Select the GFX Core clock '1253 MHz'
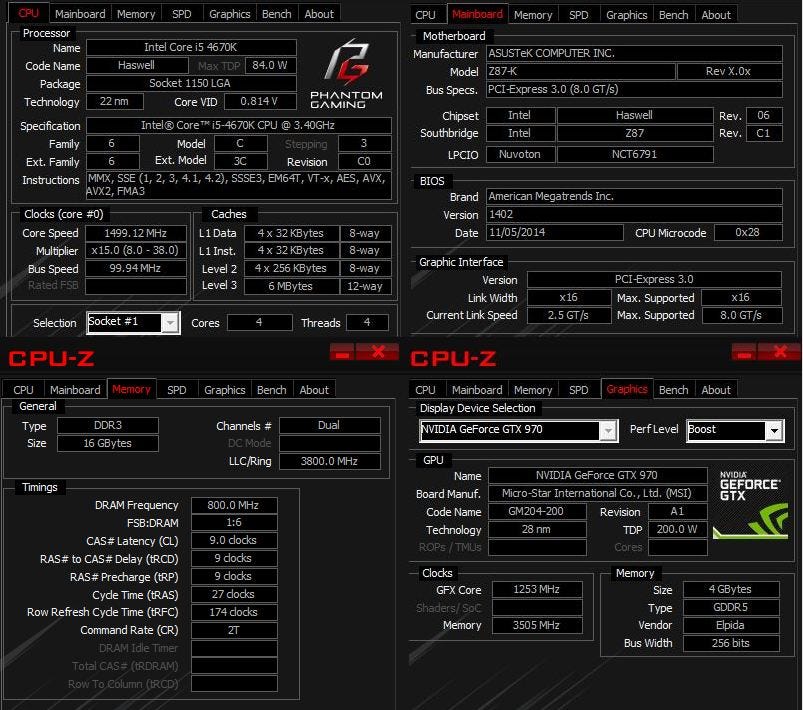 click(x=537, y=590)
